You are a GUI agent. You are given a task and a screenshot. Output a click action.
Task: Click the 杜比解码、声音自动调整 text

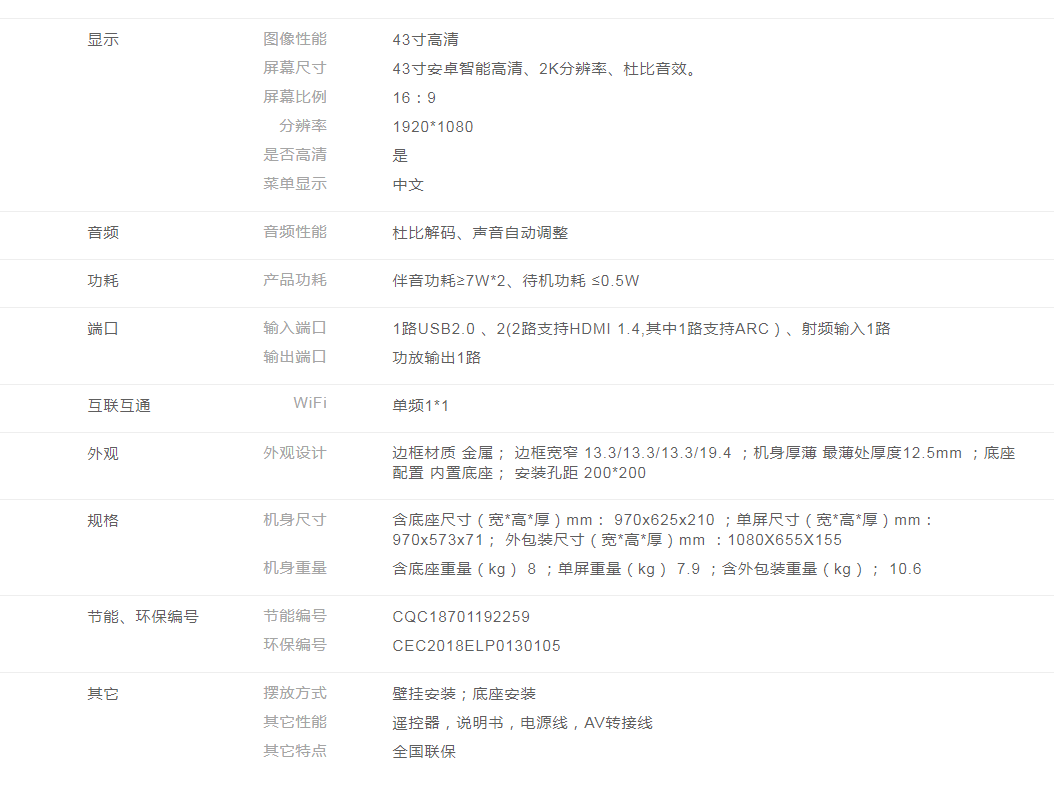click(x=480, y=233)
